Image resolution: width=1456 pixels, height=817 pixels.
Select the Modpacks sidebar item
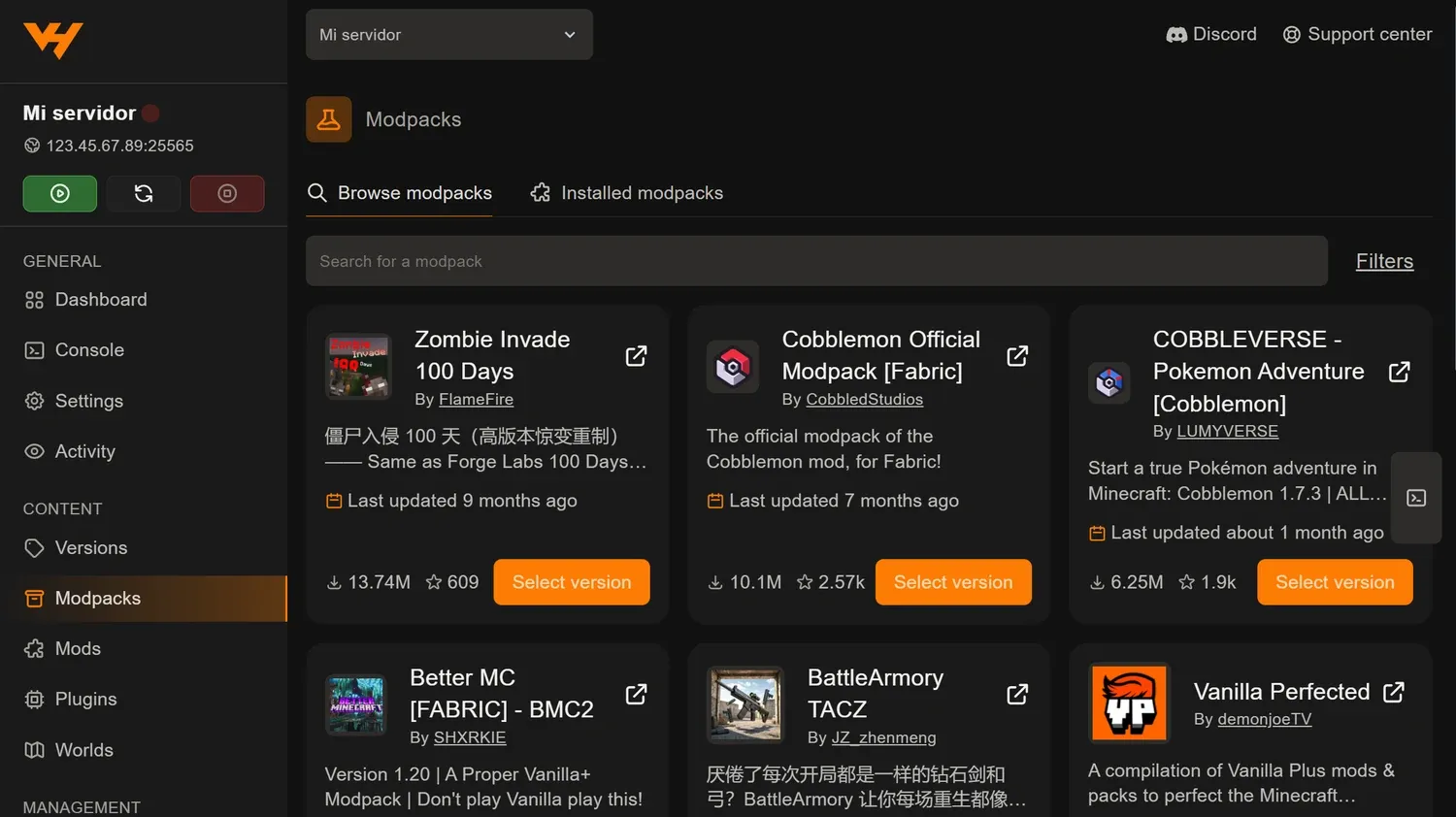point(144,599)
